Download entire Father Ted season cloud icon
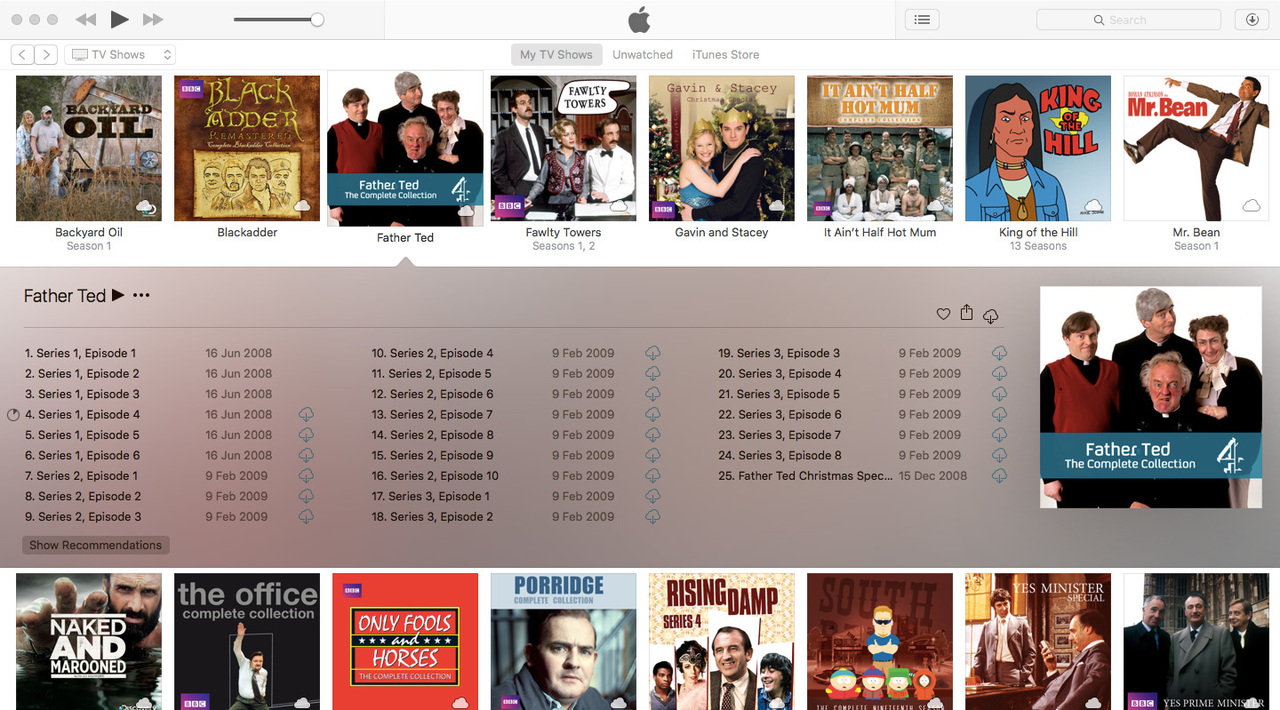1280x710 pixels. click(990, 316)
